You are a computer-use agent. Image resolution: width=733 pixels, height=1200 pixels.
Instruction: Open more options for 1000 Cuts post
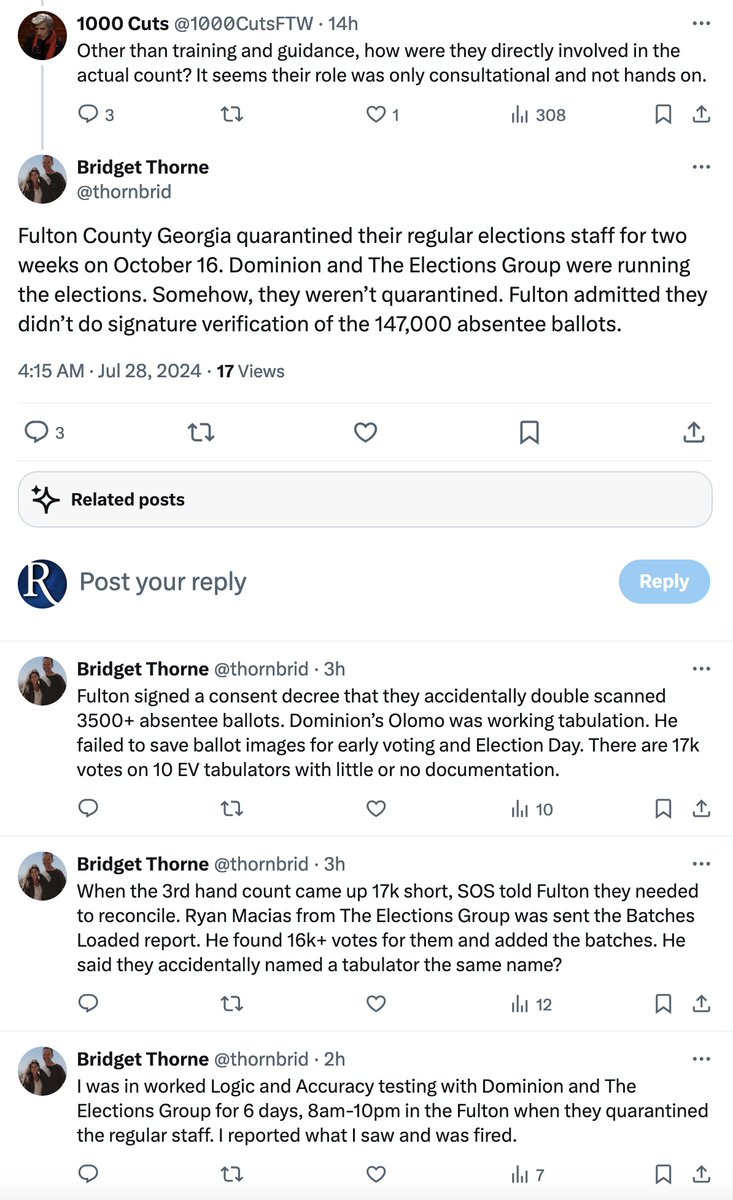coord(702,23)
